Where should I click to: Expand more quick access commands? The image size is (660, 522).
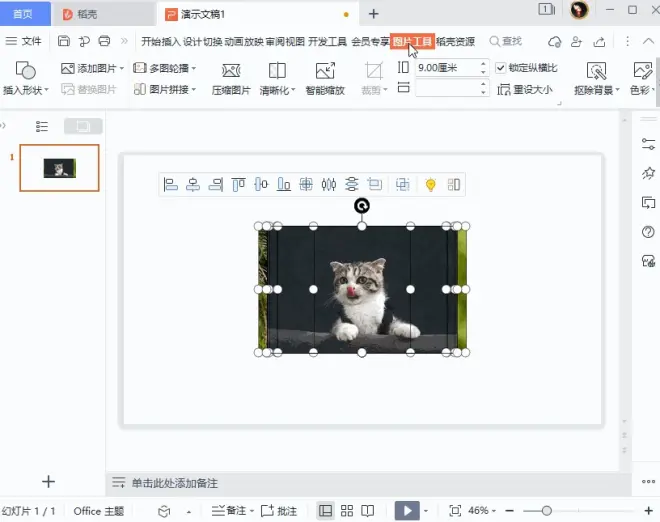124,41
